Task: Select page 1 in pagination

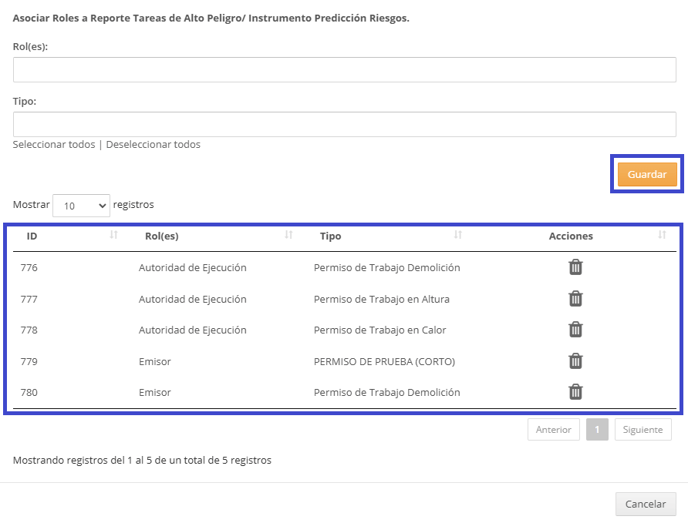Action: (x=597, y=430)
